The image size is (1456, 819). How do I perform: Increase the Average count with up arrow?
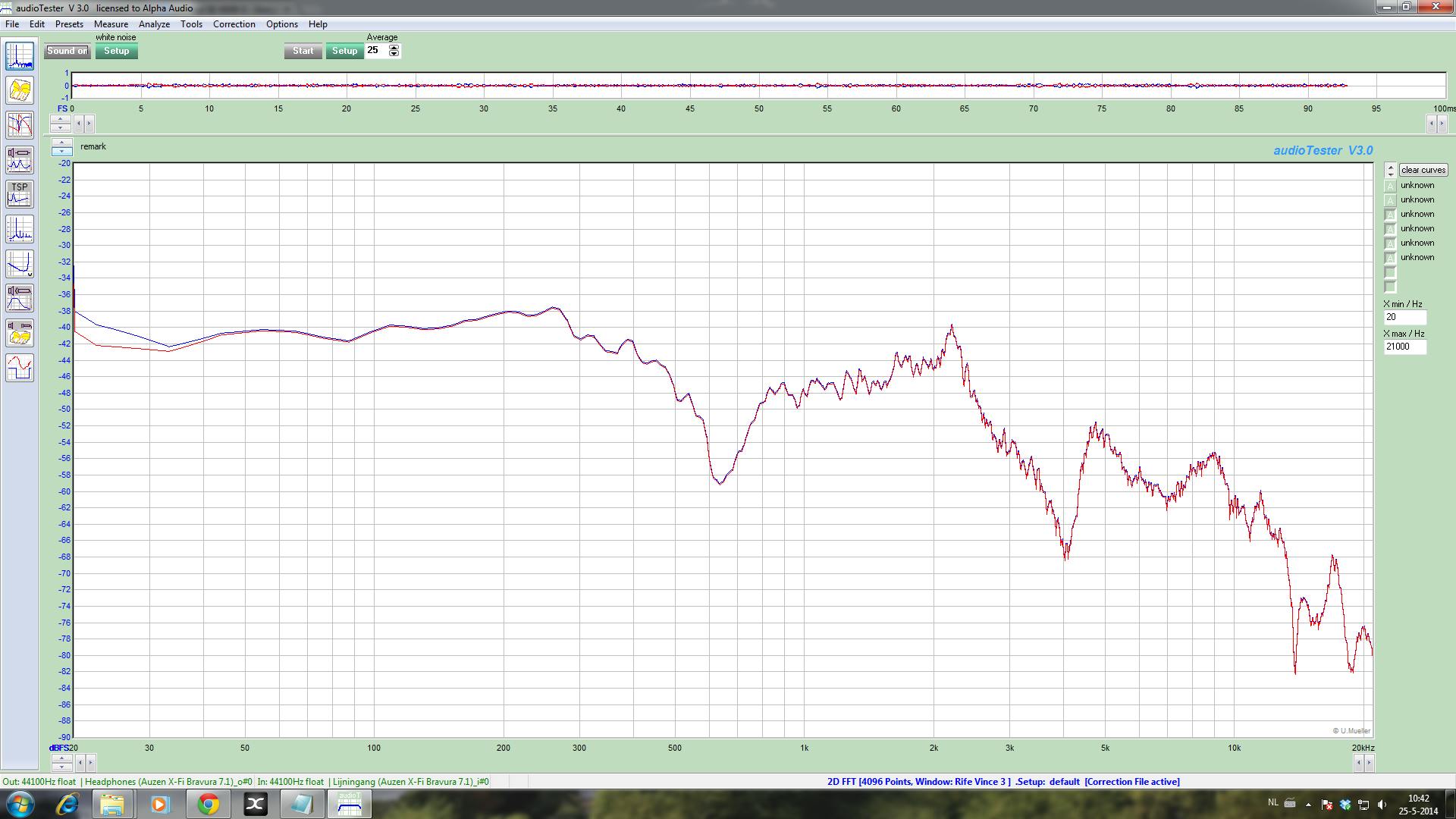coord(394,48)
